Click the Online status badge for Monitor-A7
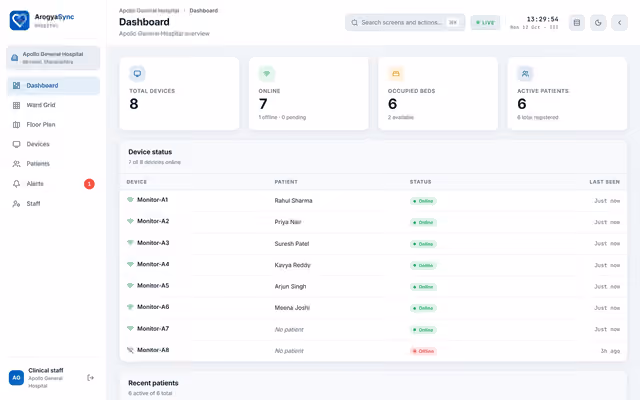Viewport: 640px width, 400px height. click(424, 330)
